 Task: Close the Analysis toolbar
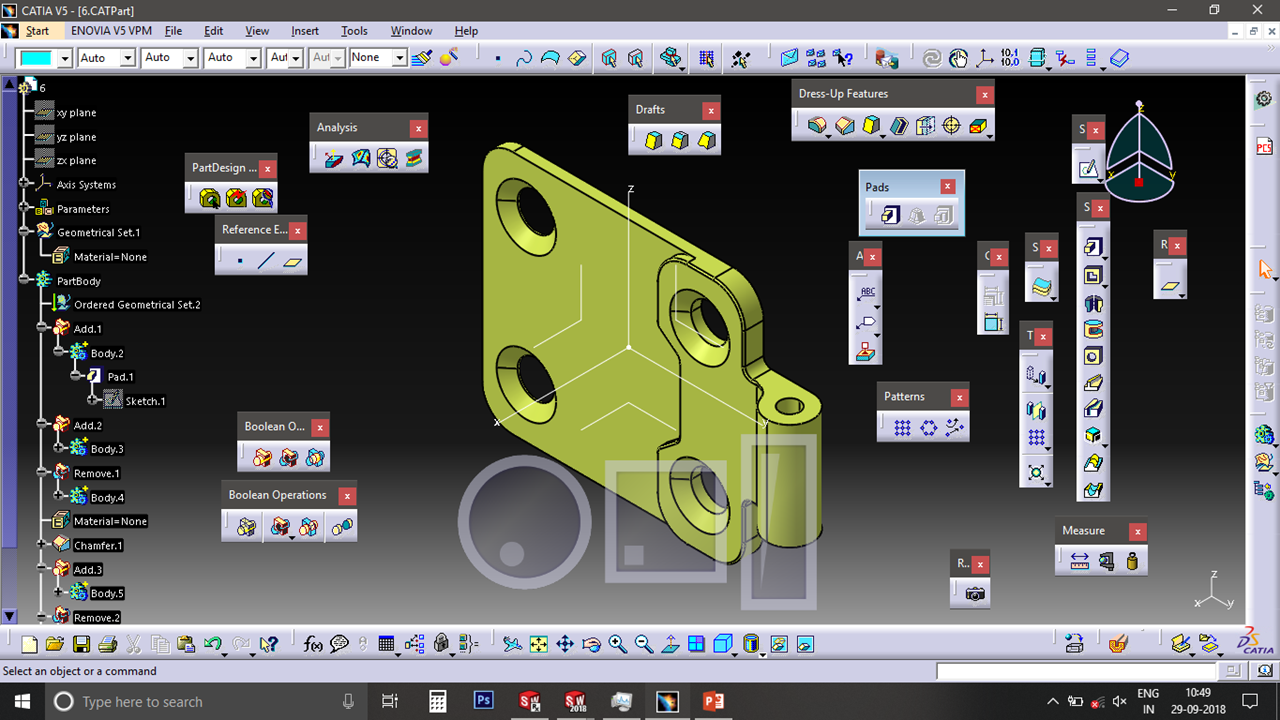(x=418, y=128)
